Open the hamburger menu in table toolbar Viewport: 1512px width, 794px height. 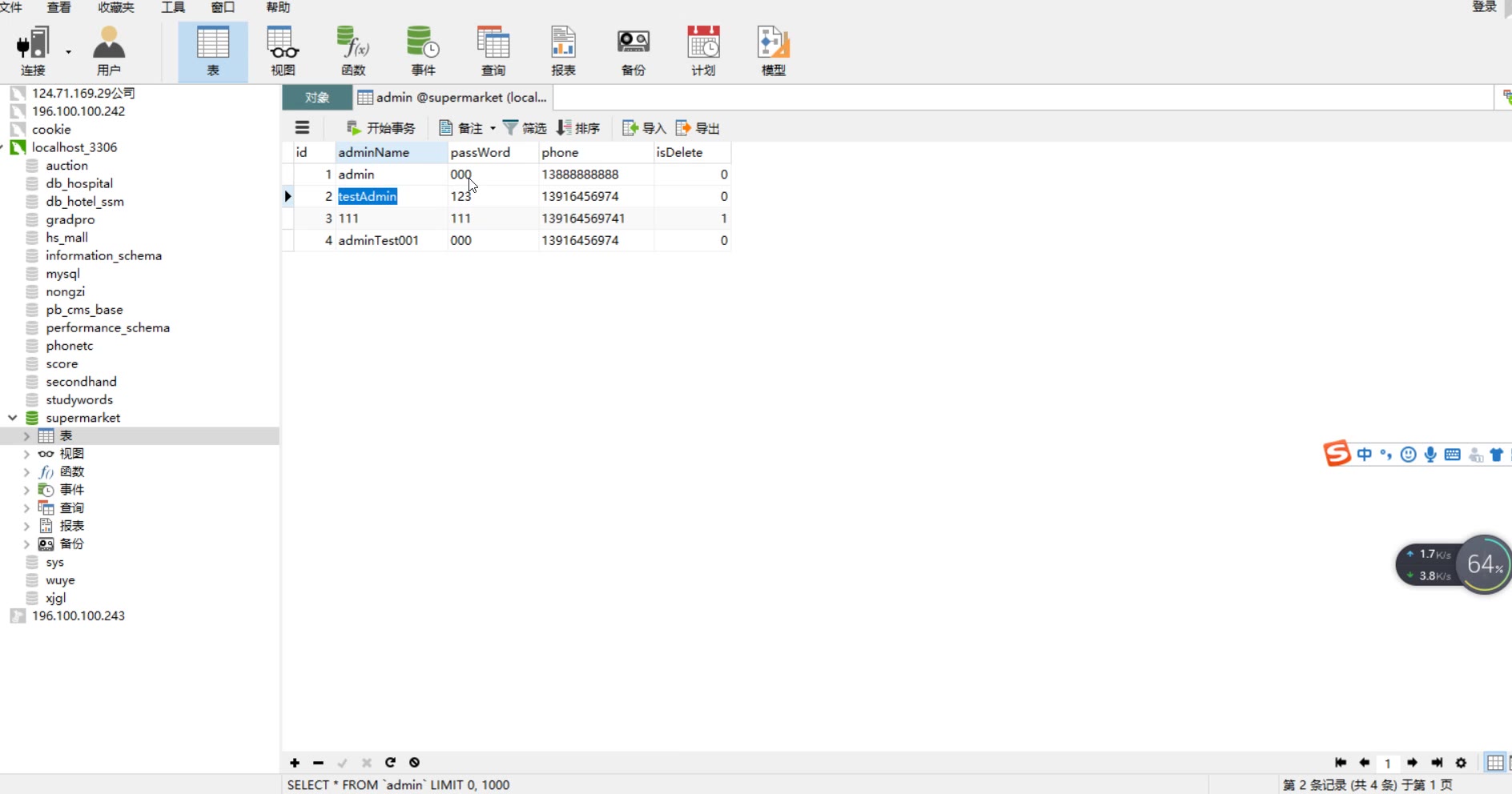pyautogui.click(x=302, y=127)
